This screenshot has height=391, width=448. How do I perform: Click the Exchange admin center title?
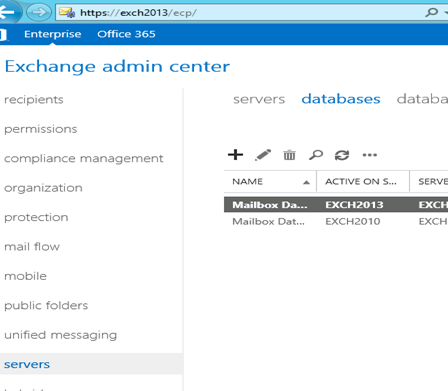tap(117, 66)
